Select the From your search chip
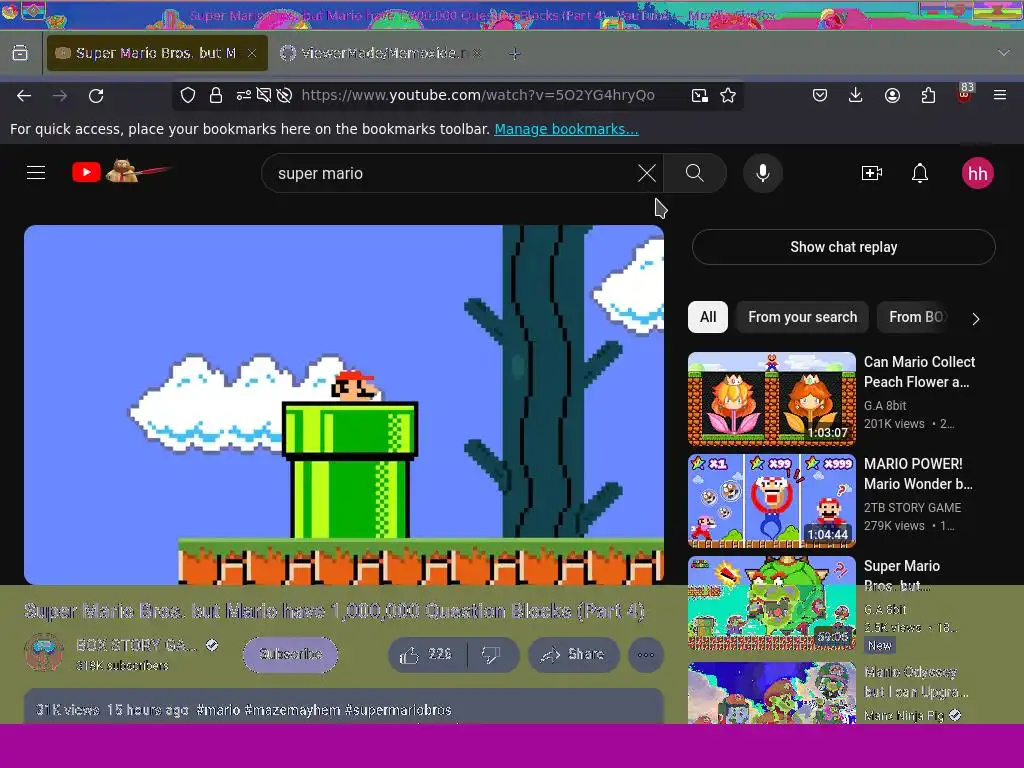The width and height of the screenshot is (1024, 768). [803, 317]
